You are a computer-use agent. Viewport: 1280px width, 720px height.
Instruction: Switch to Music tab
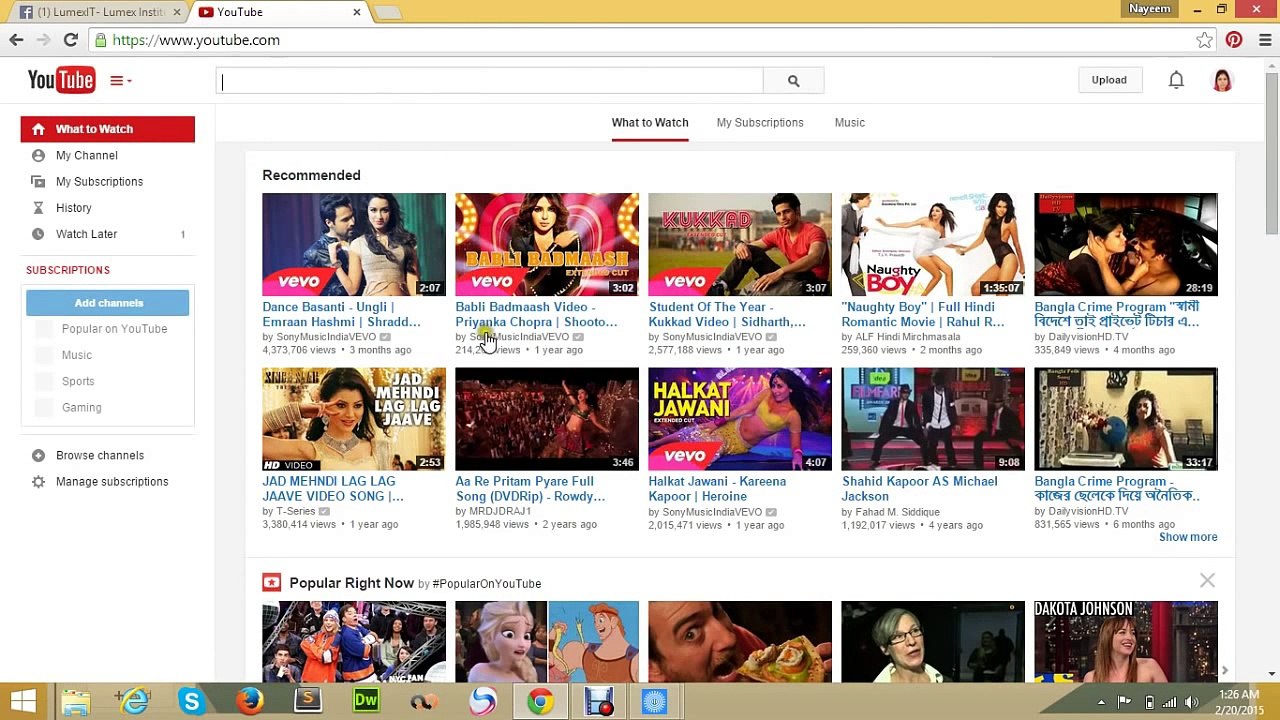coord(850,122)
